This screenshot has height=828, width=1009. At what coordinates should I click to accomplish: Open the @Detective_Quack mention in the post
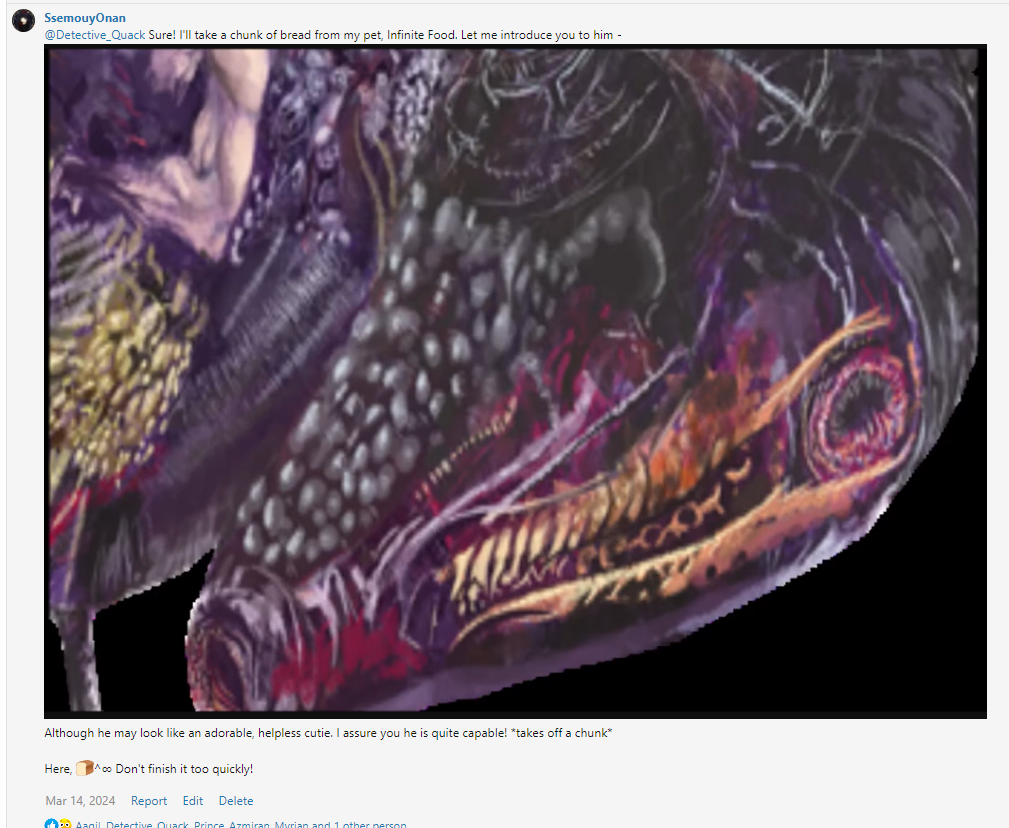pos(95,35)
